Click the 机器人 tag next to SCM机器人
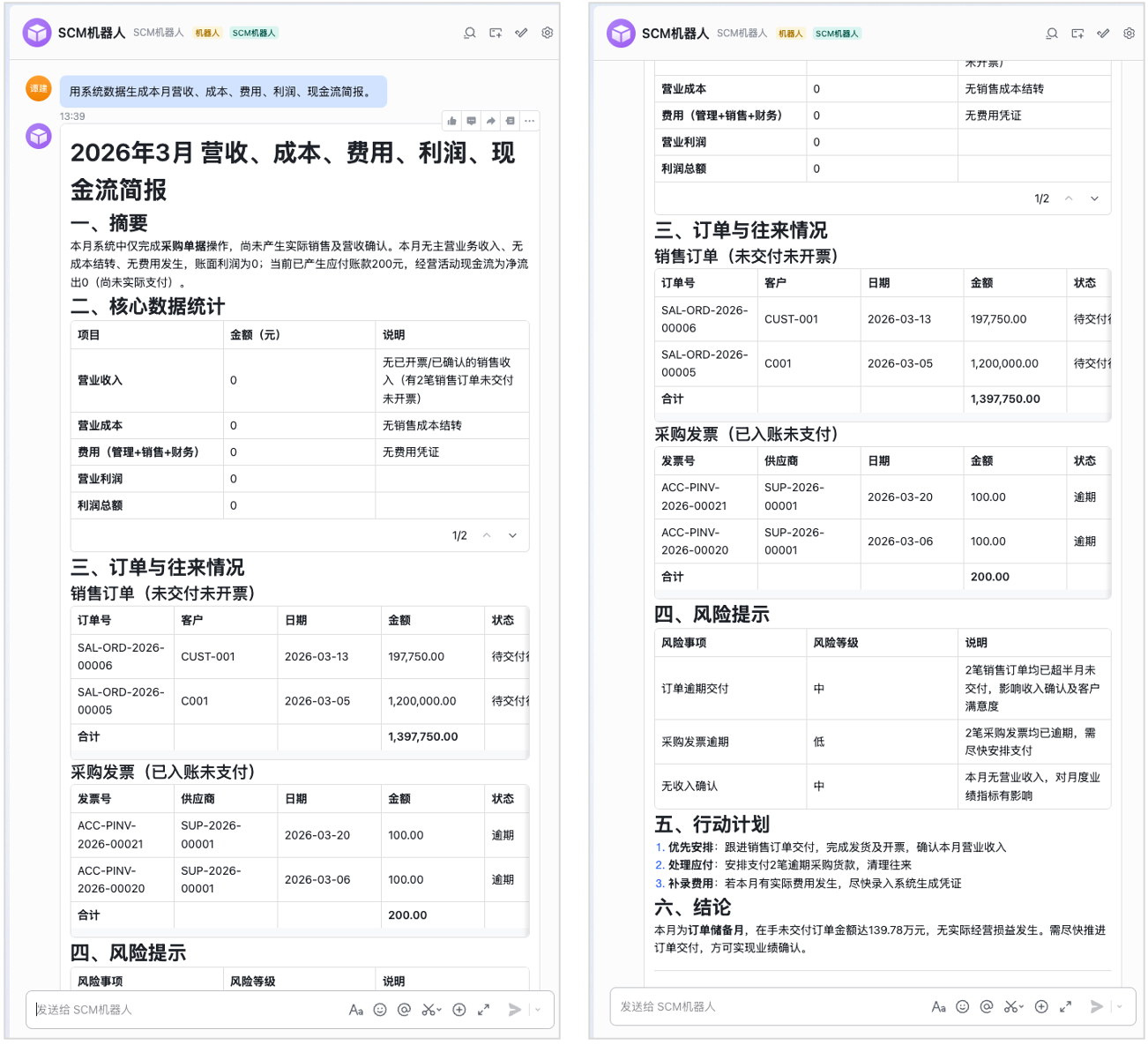Viewport: 1148px width, 1045px height. click(206, 33)
